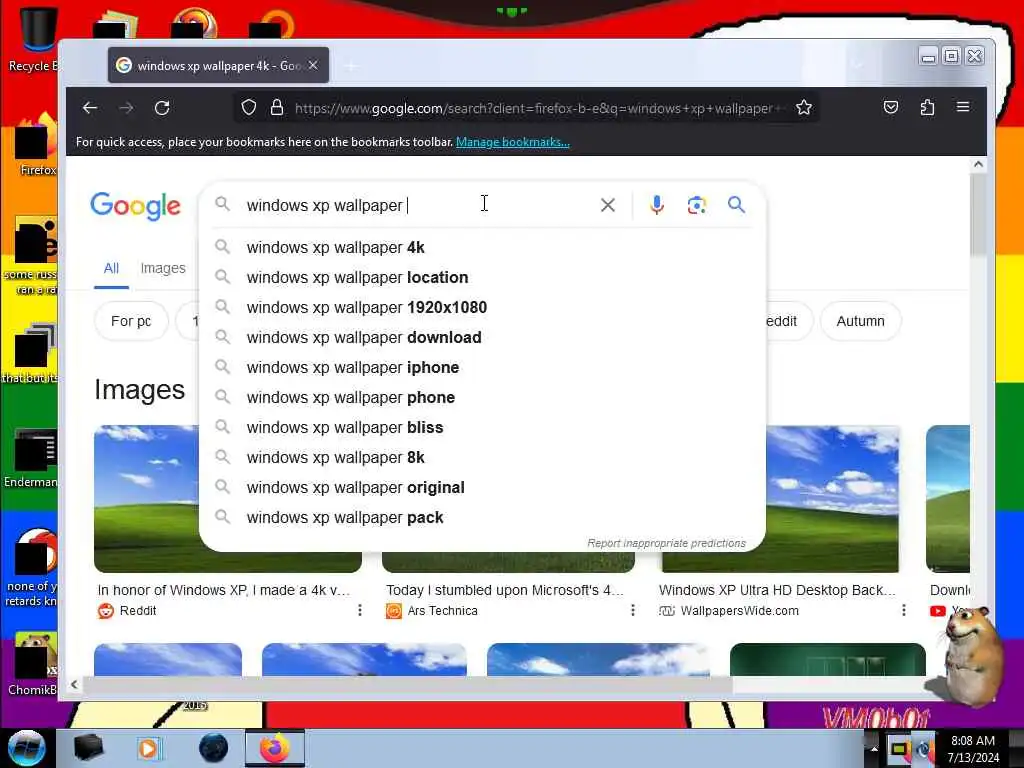Click the Firefox address bar URL
The width and height of the screenshot is (1024, 768).
(x=539, y=108)
